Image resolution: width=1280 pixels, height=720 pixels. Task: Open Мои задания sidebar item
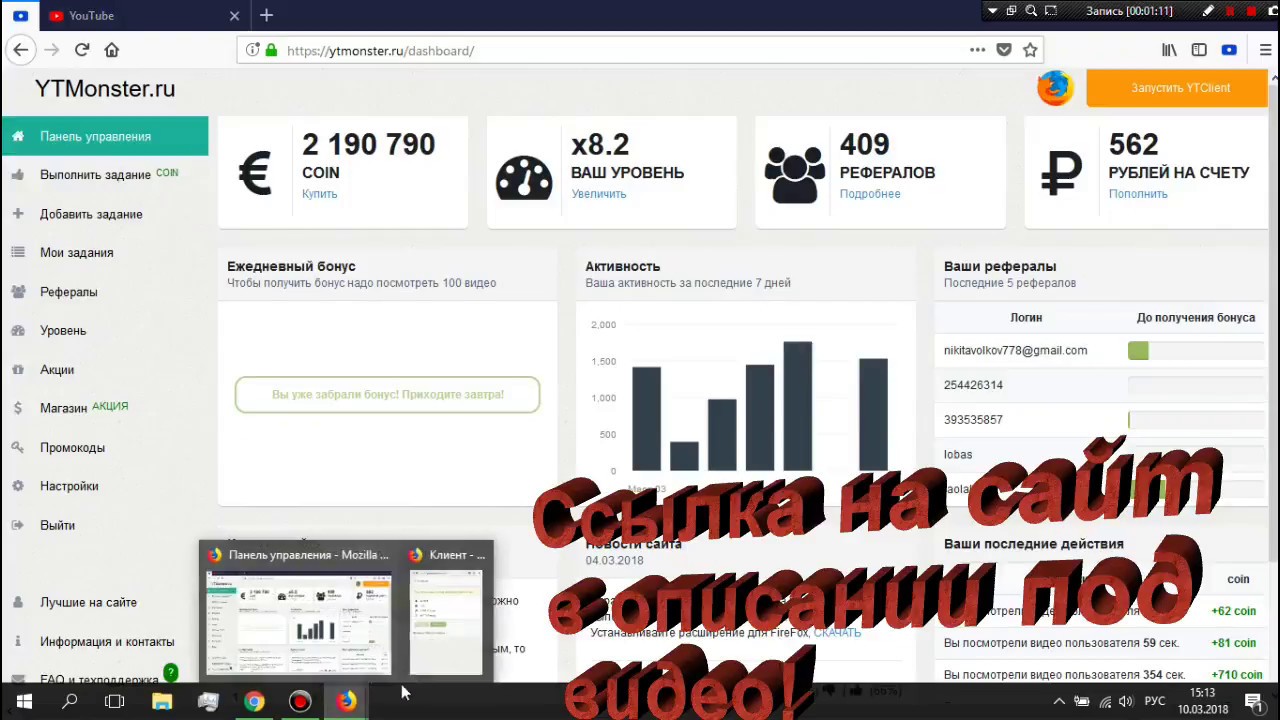coord(104,253)
